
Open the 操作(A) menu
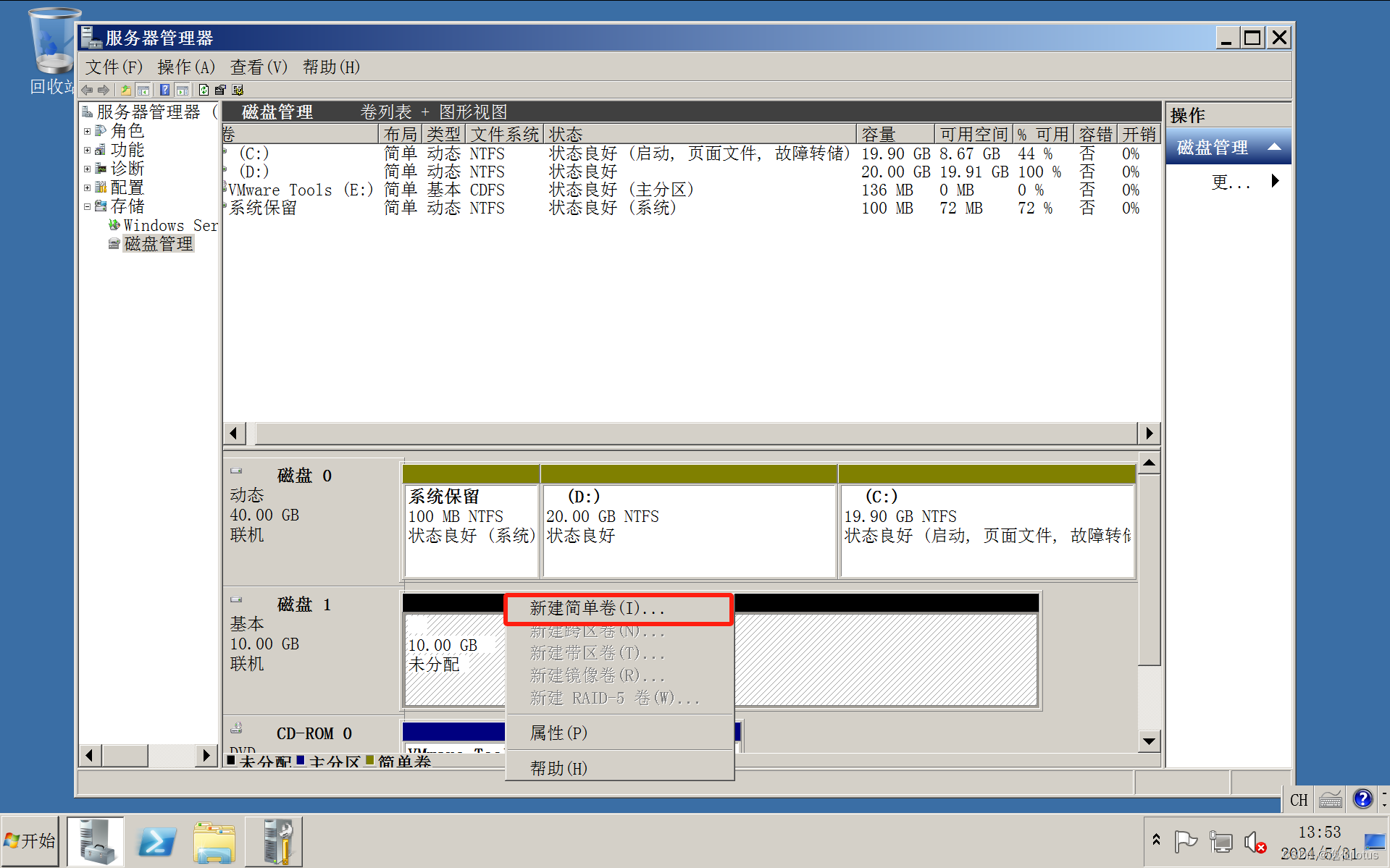point(185,67)
